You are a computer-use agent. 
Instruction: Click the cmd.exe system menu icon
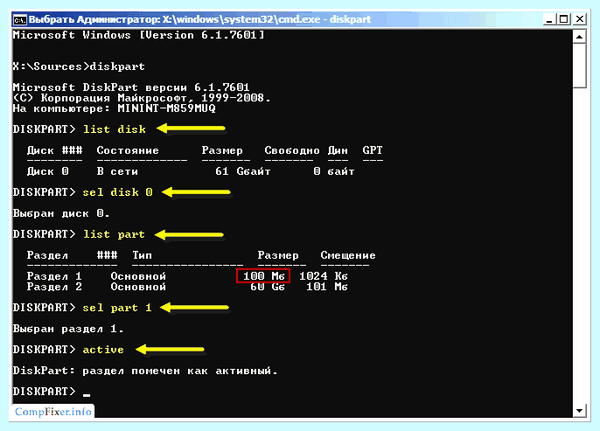20,19
